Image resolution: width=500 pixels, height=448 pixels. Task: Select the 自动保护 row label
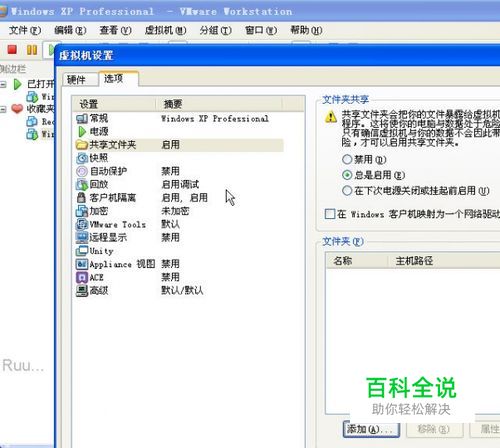(108, 171)
